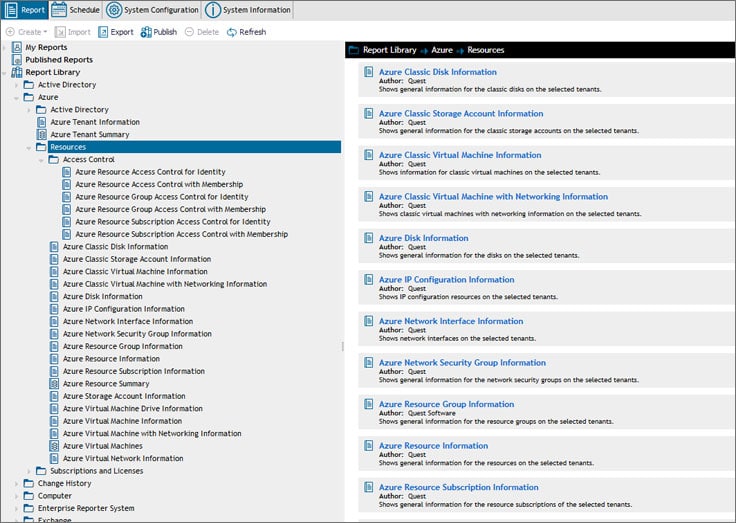
Task: Click the Import toolbar button
Action: (x=72, y=32)
